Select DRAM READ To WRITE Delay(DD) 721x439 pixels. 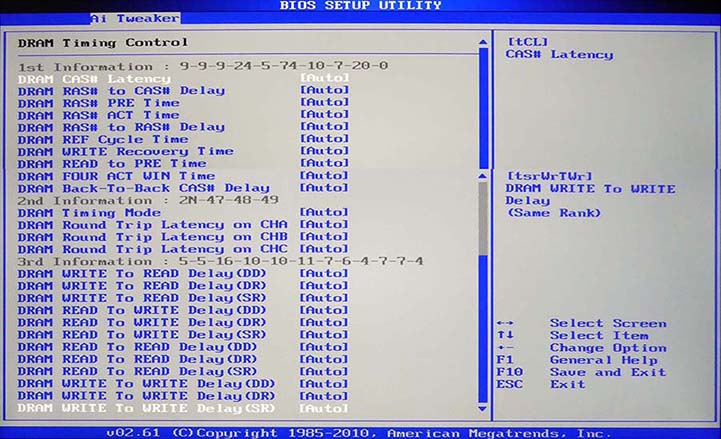click(183, 311)
